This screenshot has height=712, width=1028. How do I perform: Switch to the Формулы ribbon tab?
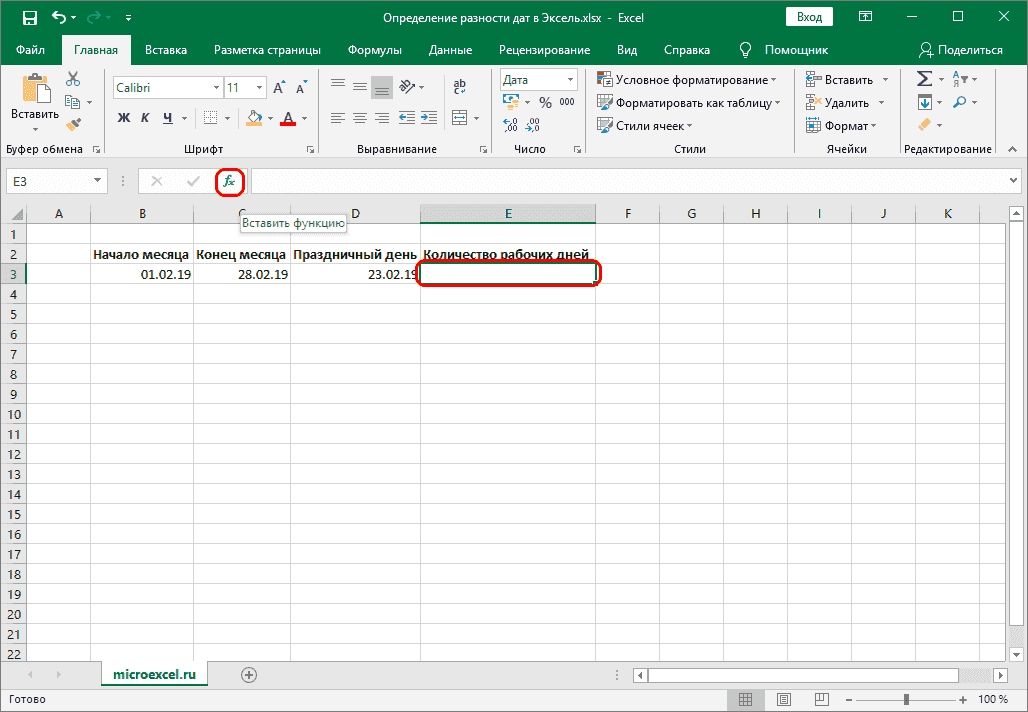(375, 50)
